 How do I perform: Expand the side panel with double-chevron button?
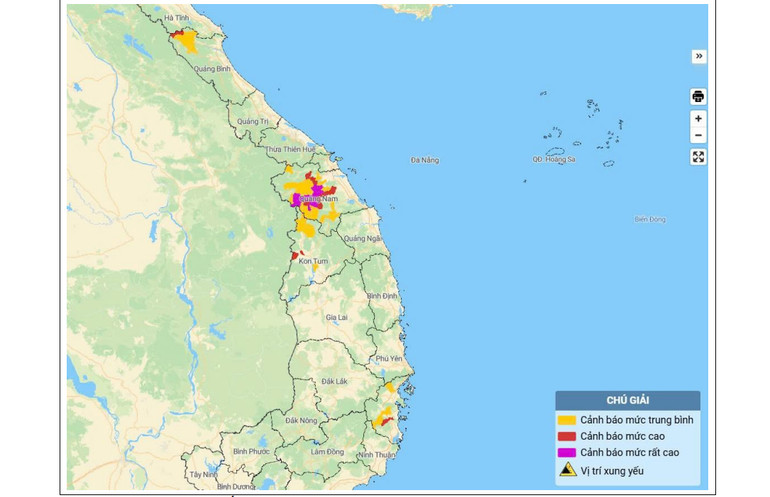(x=698, y=57)
